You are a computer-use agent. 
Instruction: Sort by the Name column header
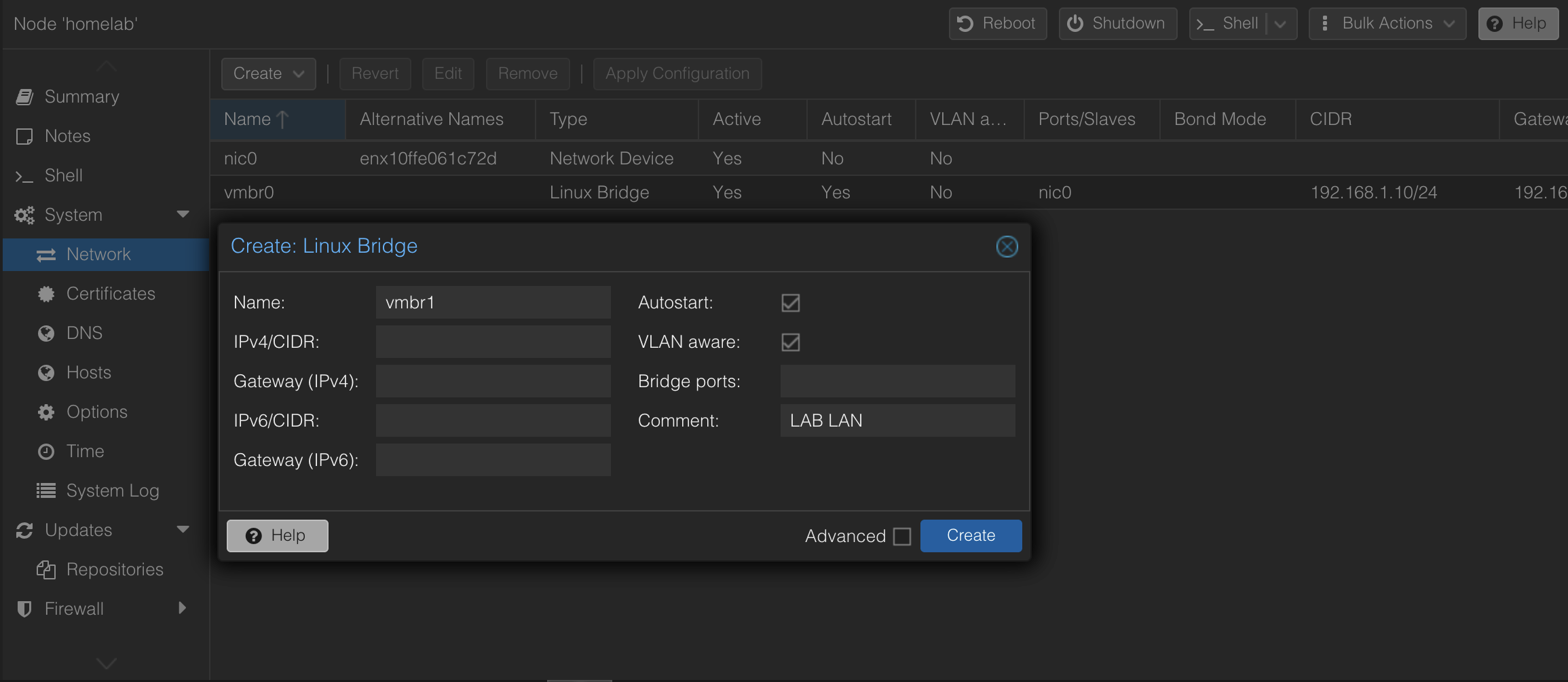[x=278, y=120]
